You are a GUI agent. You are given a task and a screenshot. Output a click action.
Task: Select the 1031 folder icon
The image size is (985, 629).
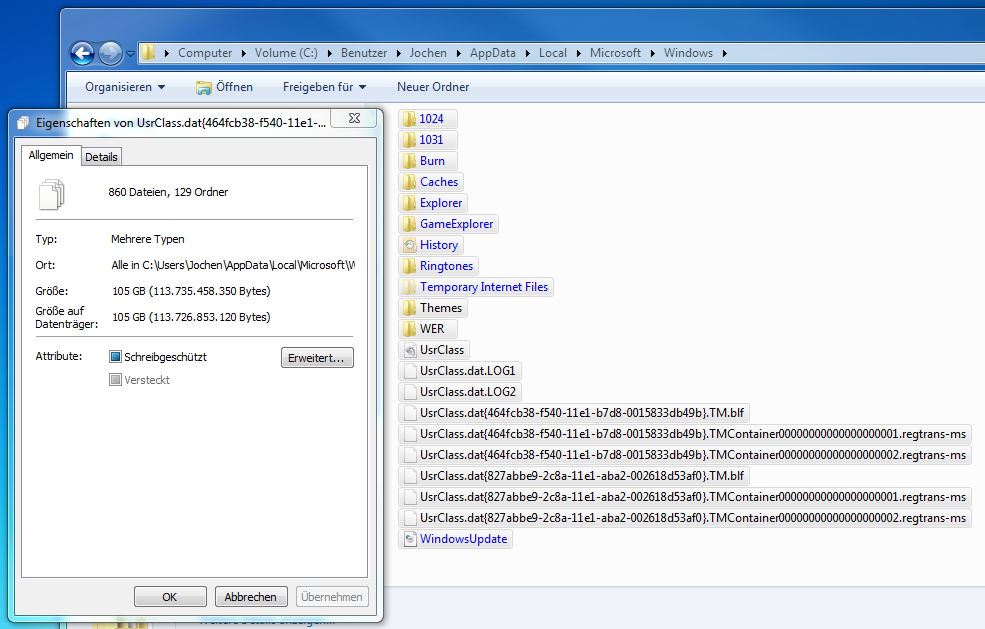[x=409, y=139]
